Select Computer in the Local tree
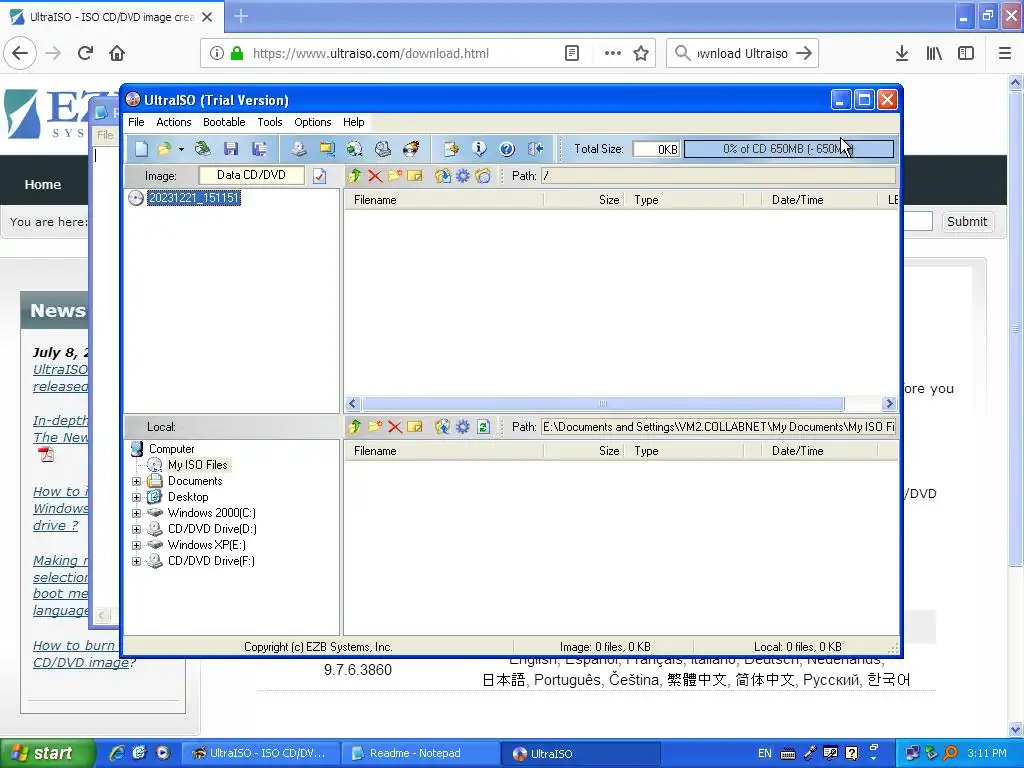The image size is (1024, 768). (171, 449)
